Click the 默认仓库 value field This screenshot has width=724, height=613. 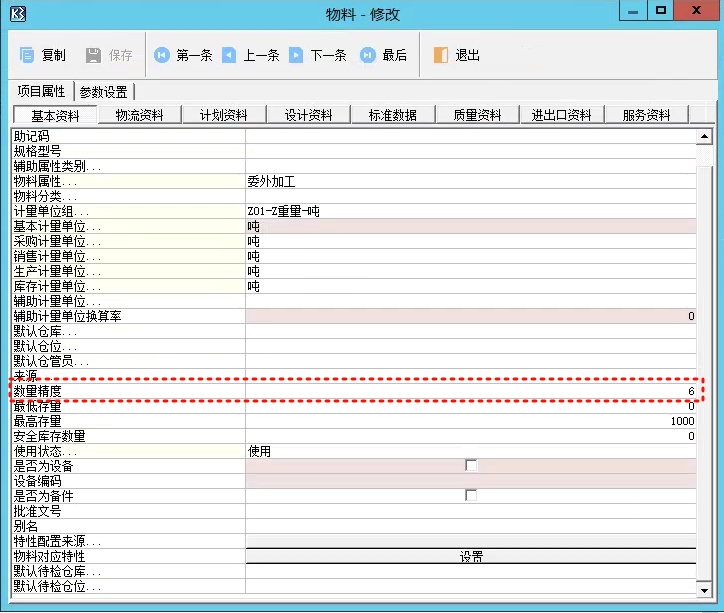(x=471, y=331)
